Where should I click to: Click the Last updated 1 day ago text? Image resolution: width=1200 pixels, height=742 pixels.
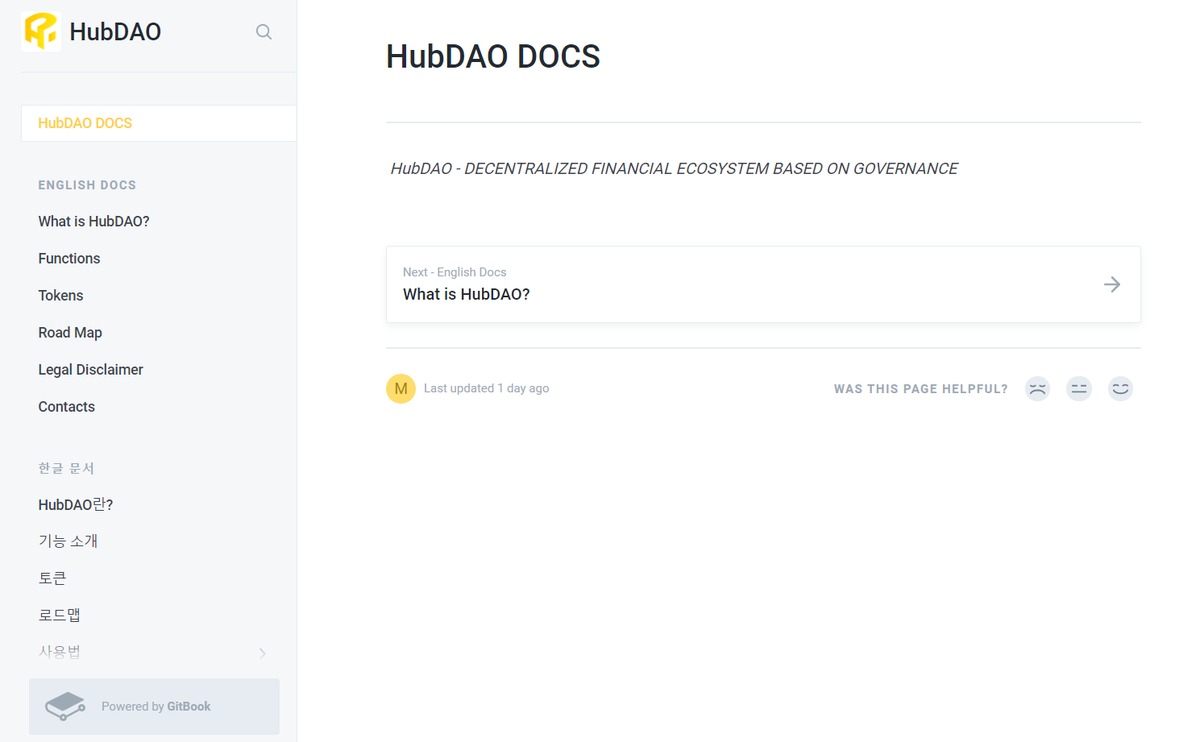click(x=486, y=388)
